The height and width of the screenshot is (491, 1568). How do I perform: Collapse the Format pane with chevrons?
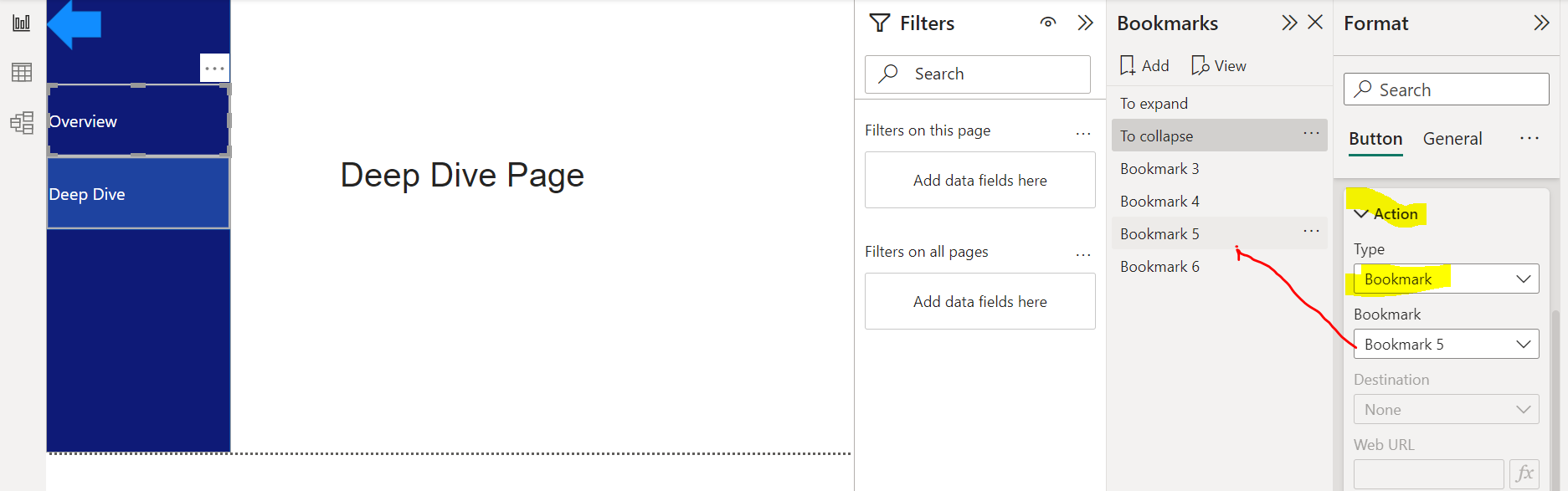pyautogui.click(x=1541, y=23)
